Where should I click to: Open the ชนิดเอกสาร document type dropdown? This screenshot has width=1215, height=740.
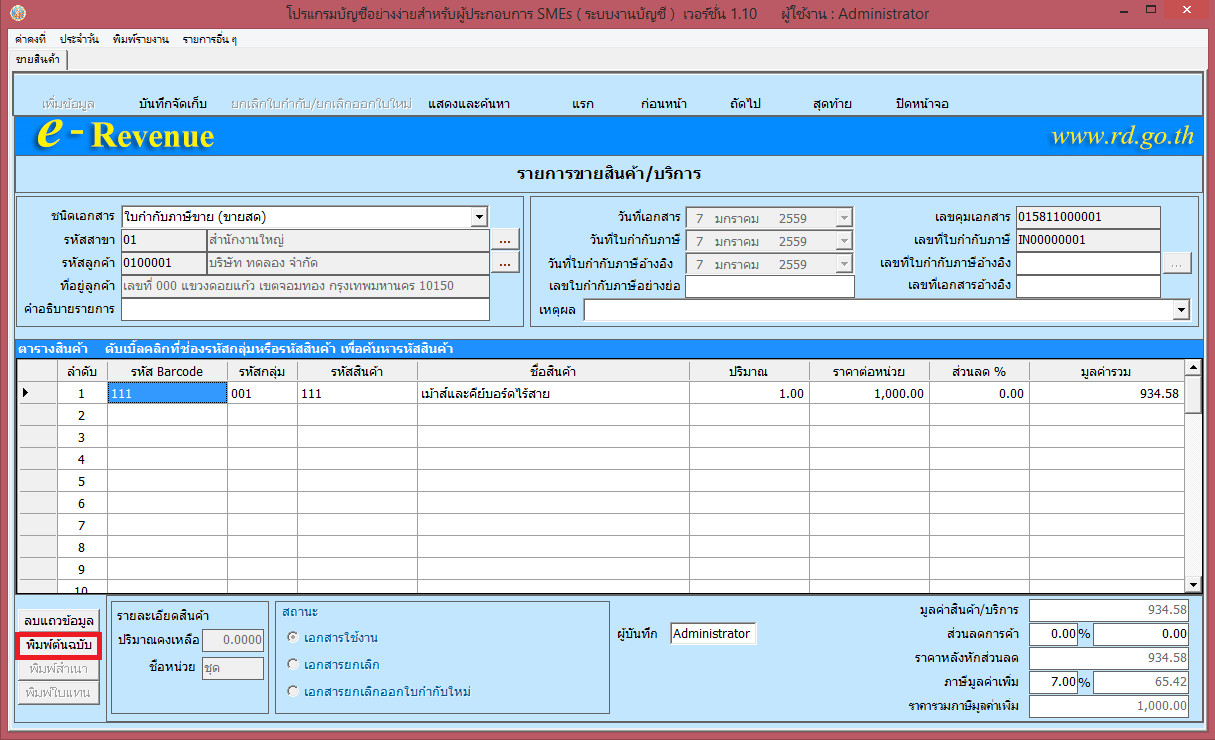pyautogui.click(x=480, y=217)
